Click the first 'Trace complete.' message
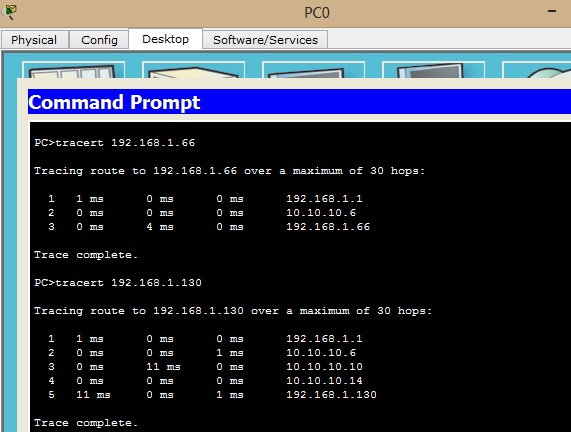Image resolution: width=571 pixels, height=432 pixels. pyautogui.click(x=86, y=255)
